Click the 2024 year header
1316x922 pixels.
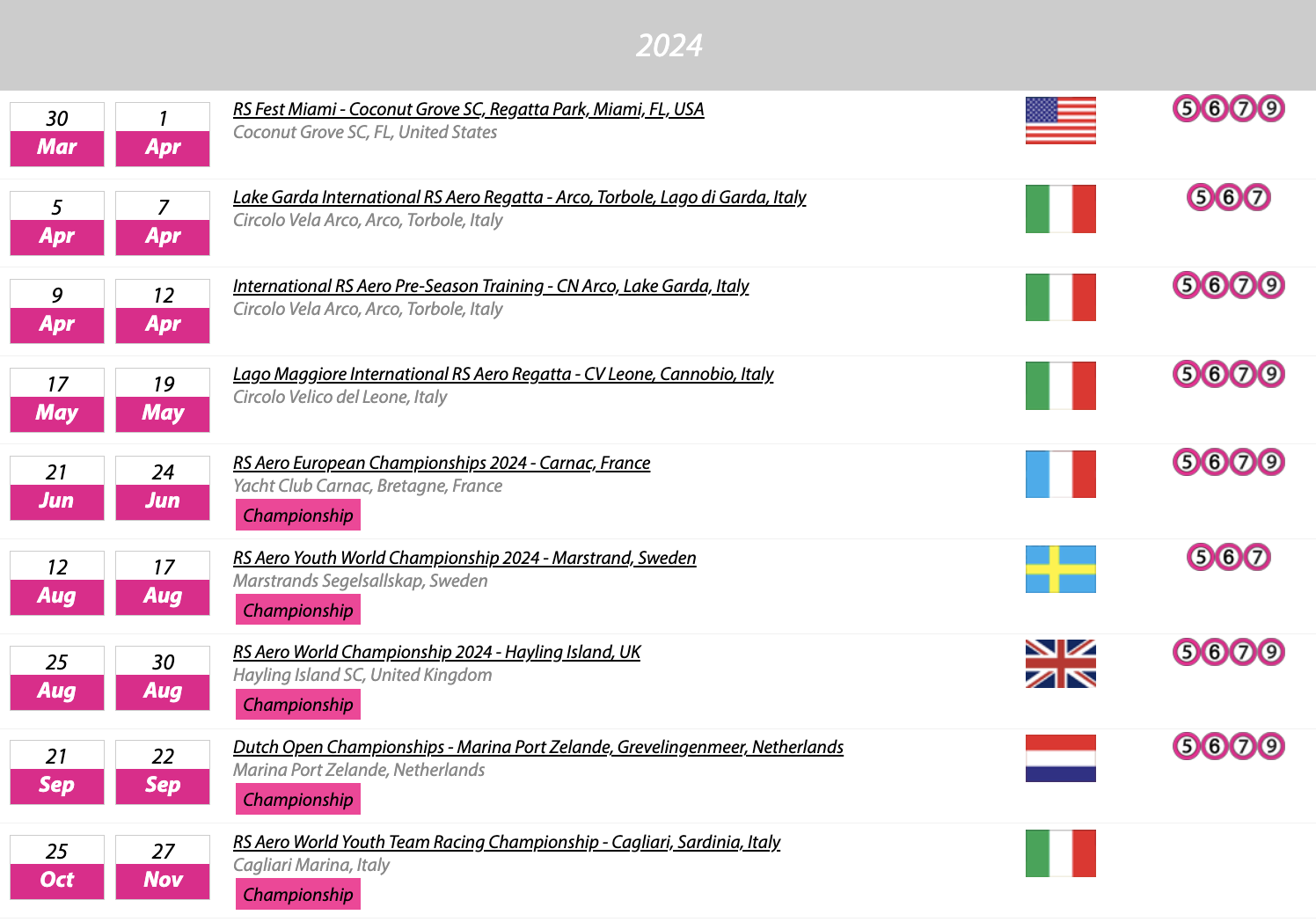[x=669, y=46]
